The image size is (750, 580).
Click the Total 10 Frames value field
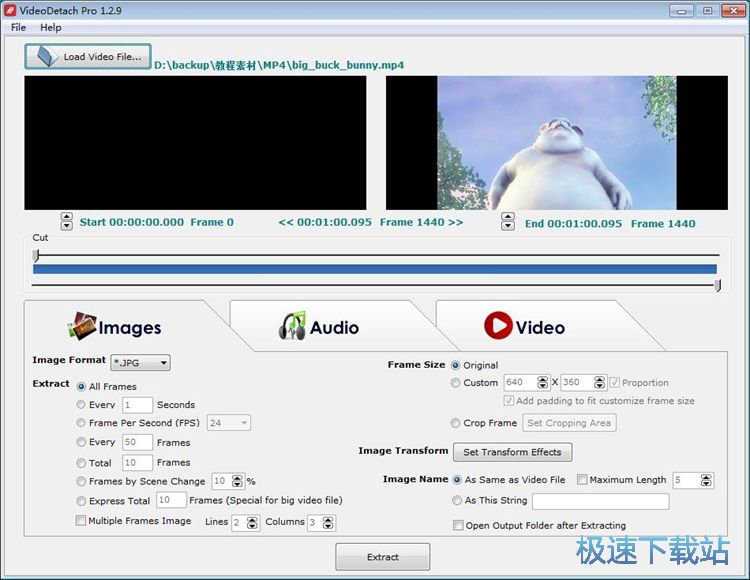pos(137,462)
